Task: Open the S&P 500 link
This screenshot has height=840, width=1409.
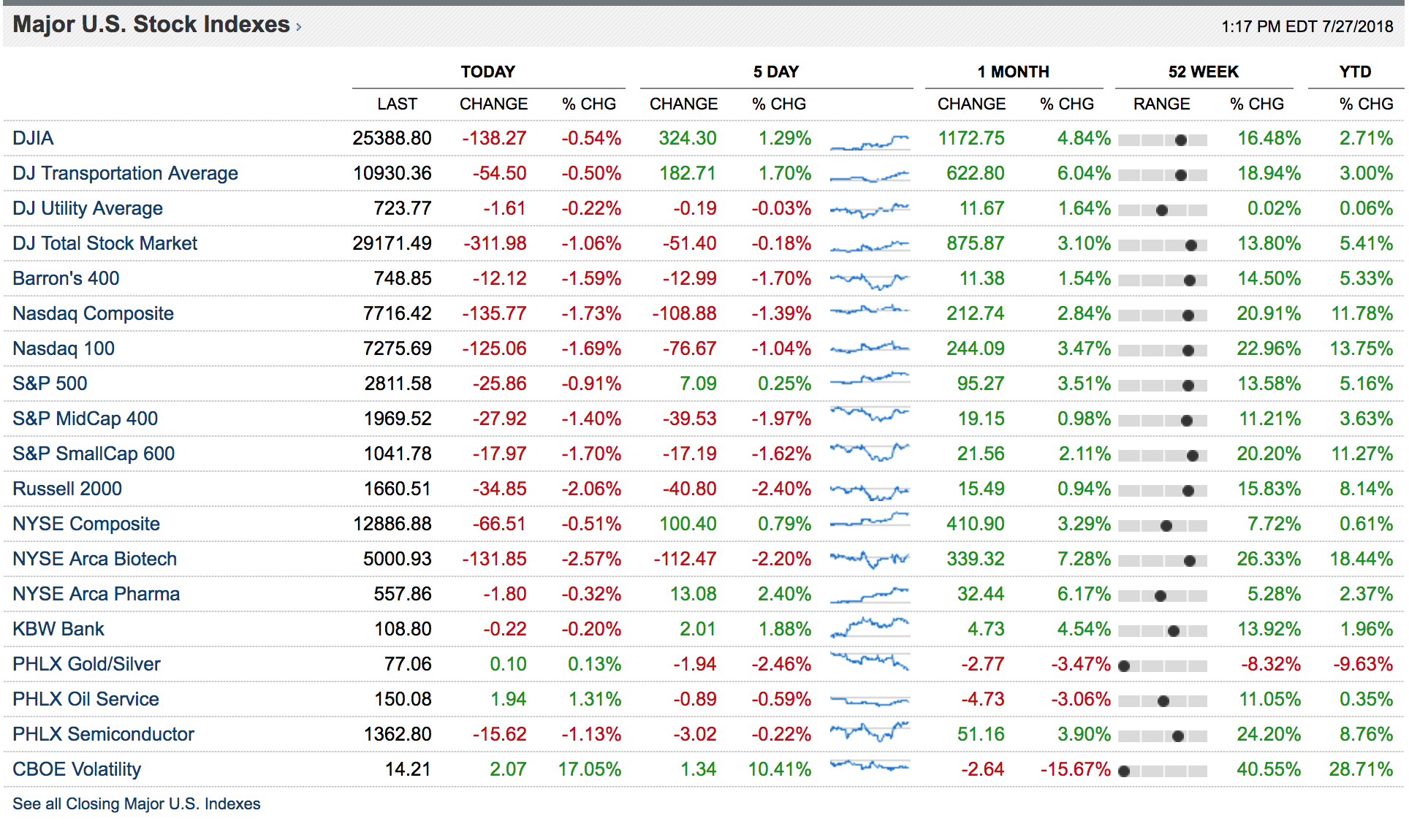Action: [x=50, y=383]
